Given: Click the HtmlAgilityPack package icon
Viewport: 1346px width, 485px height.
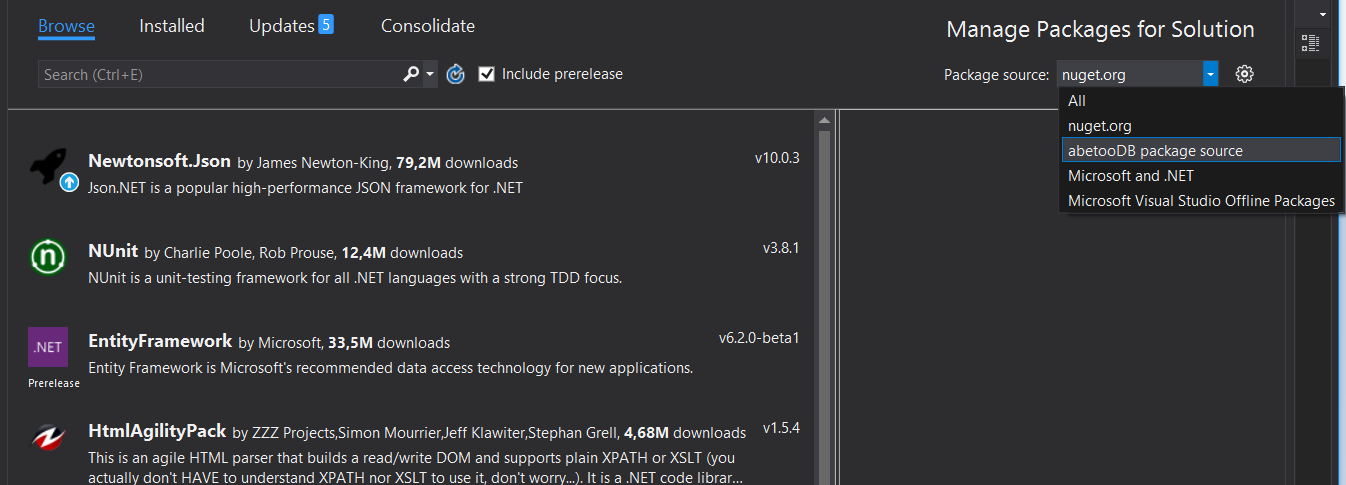Looking at the screenshot, I should [47, 439].
